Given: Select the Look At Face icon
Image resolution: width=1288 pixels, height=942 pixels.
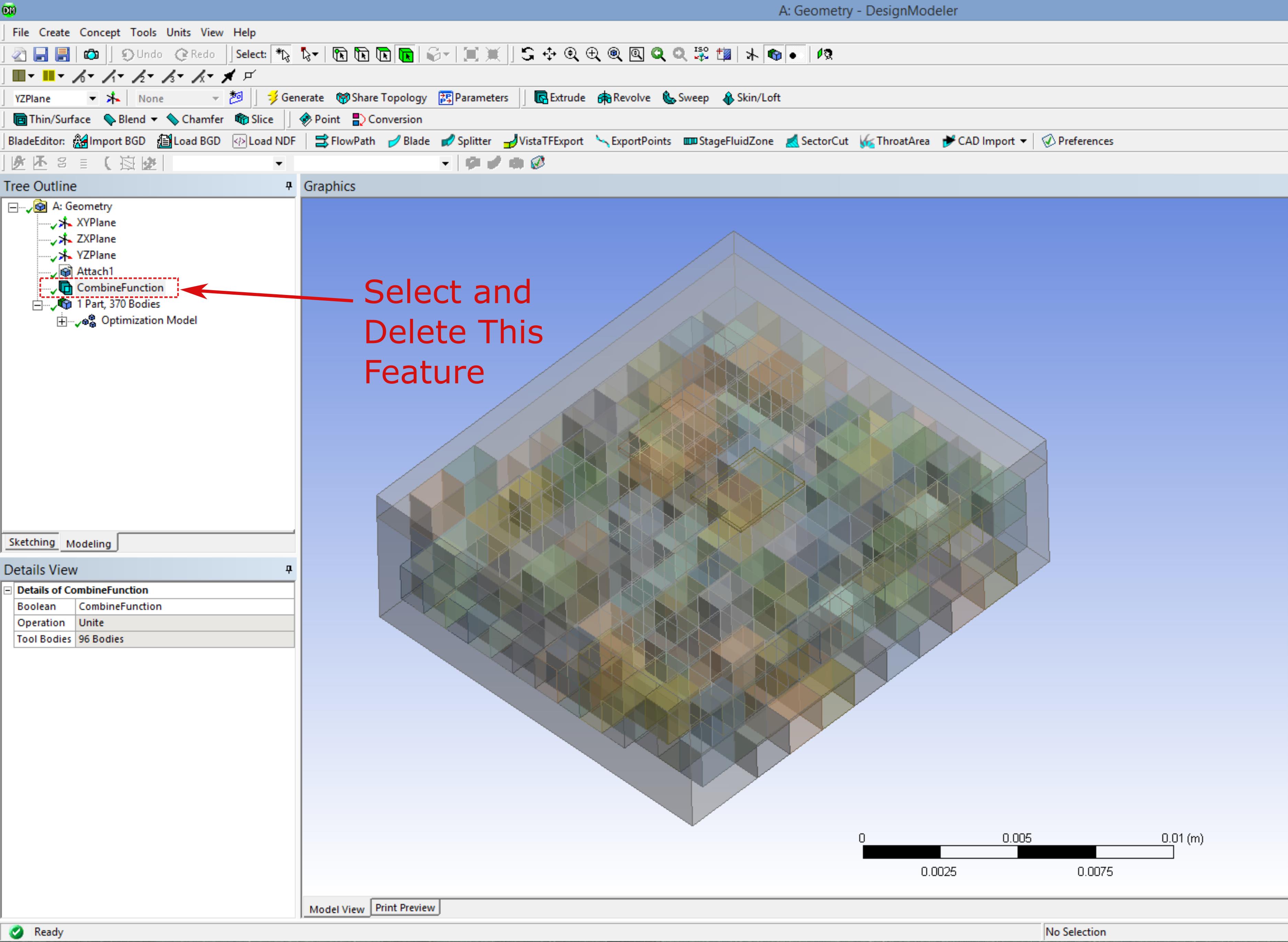Looking at the screenshot, I should point(825,54).
